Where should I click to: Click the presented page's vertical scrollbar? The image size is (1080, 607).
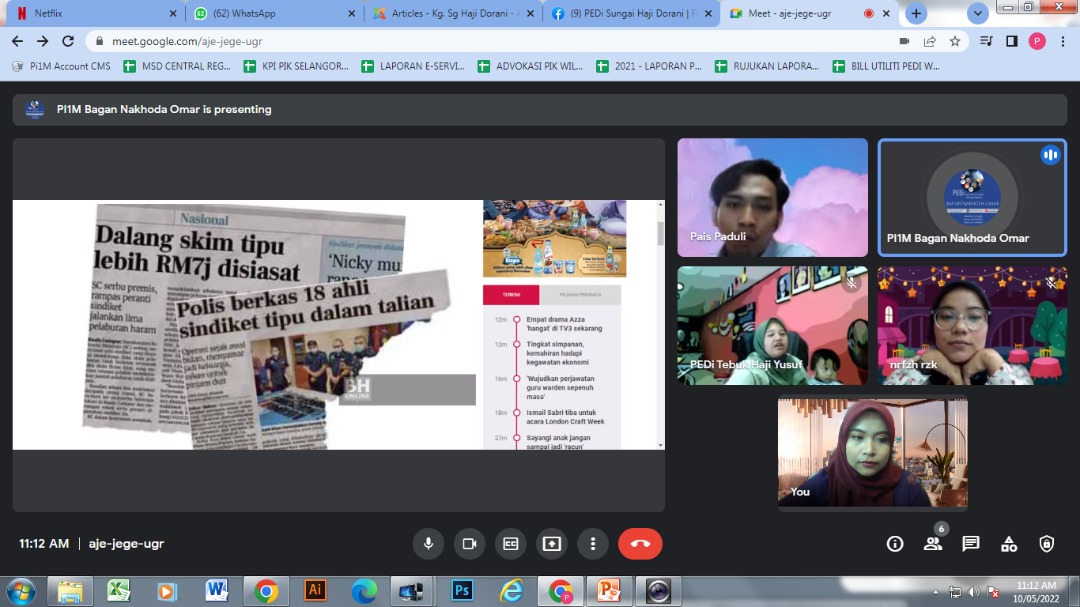(x=659, y=233)
